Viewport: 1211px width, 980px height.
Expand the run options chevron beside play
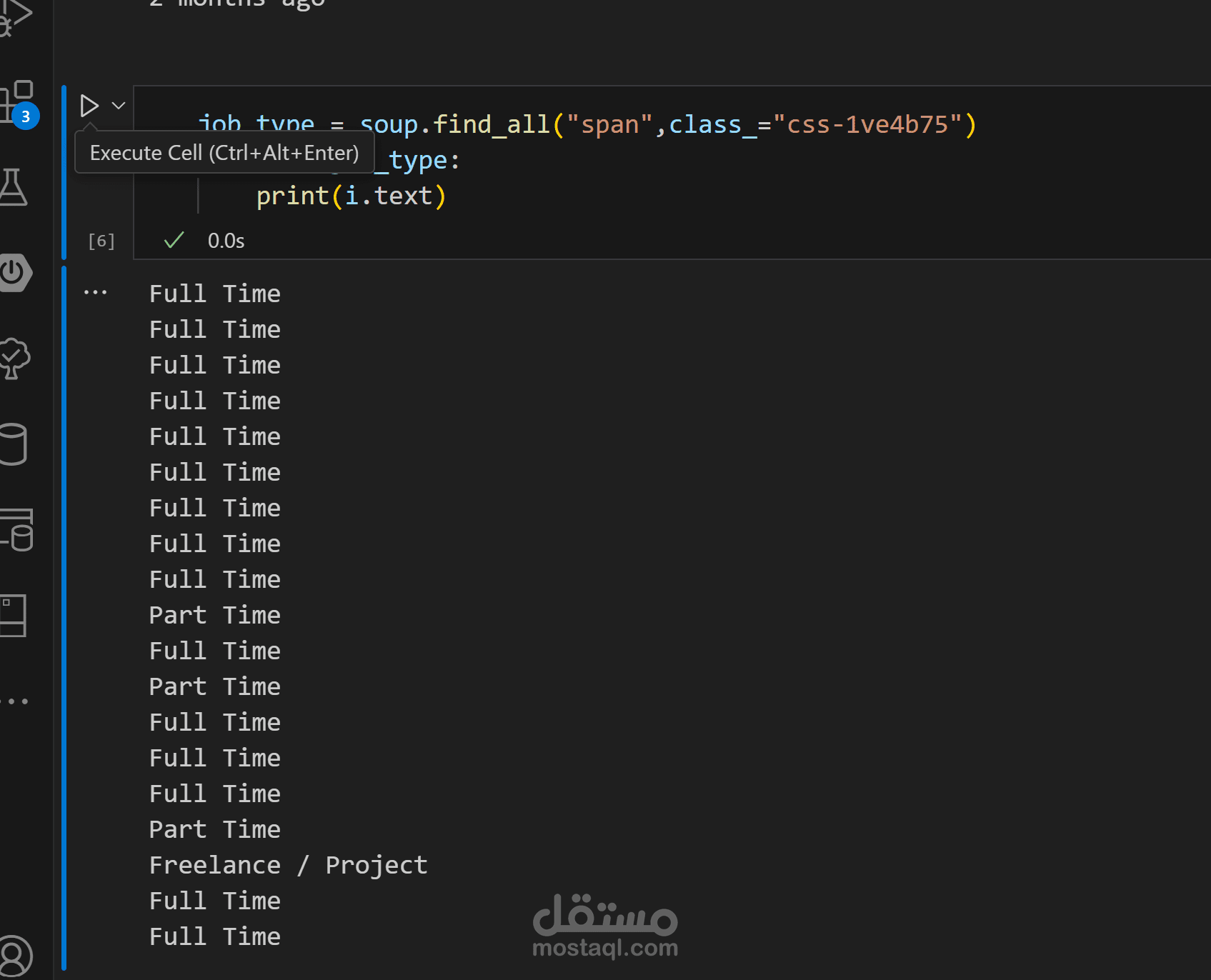pyautogui.click(x=119, y=106)
